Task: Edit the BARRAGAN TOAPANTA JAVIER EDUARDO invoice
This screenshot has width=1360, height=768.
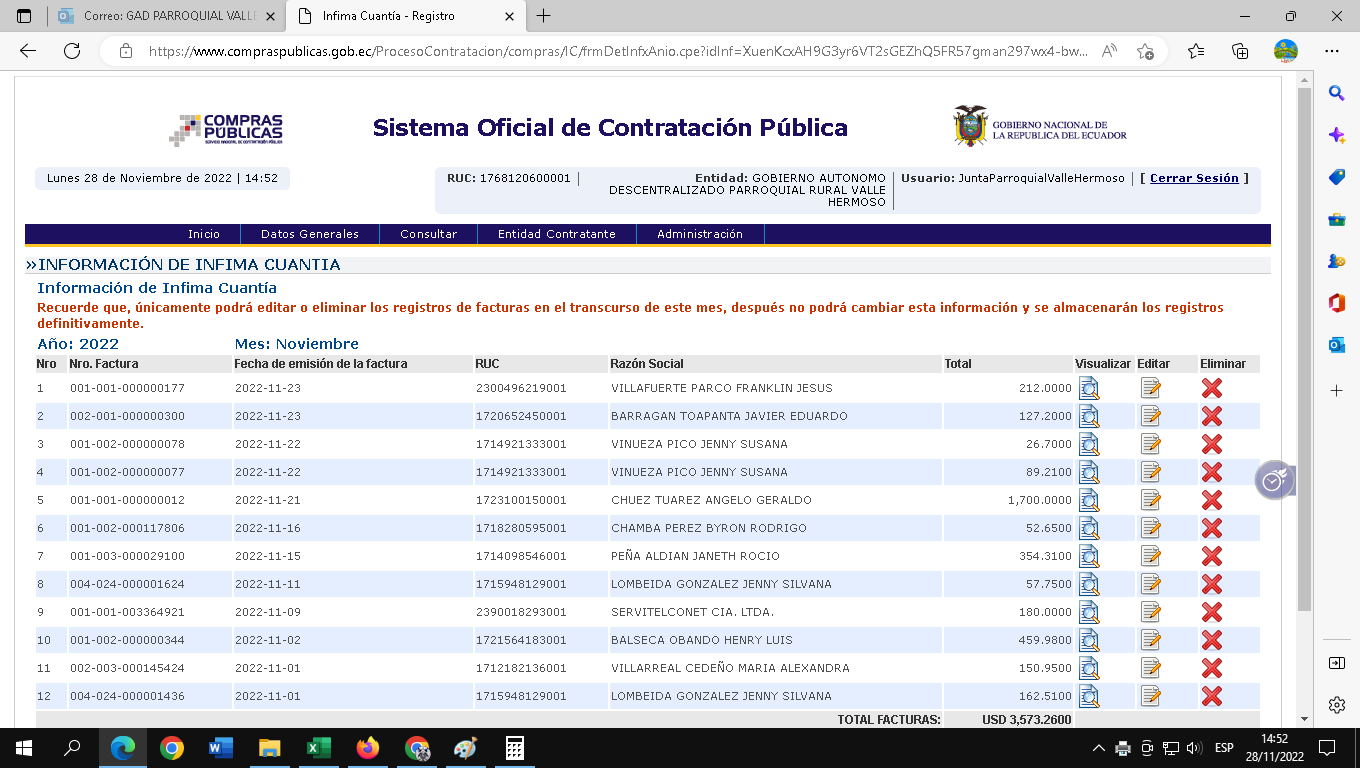Action: click(x=1150, y=417)
